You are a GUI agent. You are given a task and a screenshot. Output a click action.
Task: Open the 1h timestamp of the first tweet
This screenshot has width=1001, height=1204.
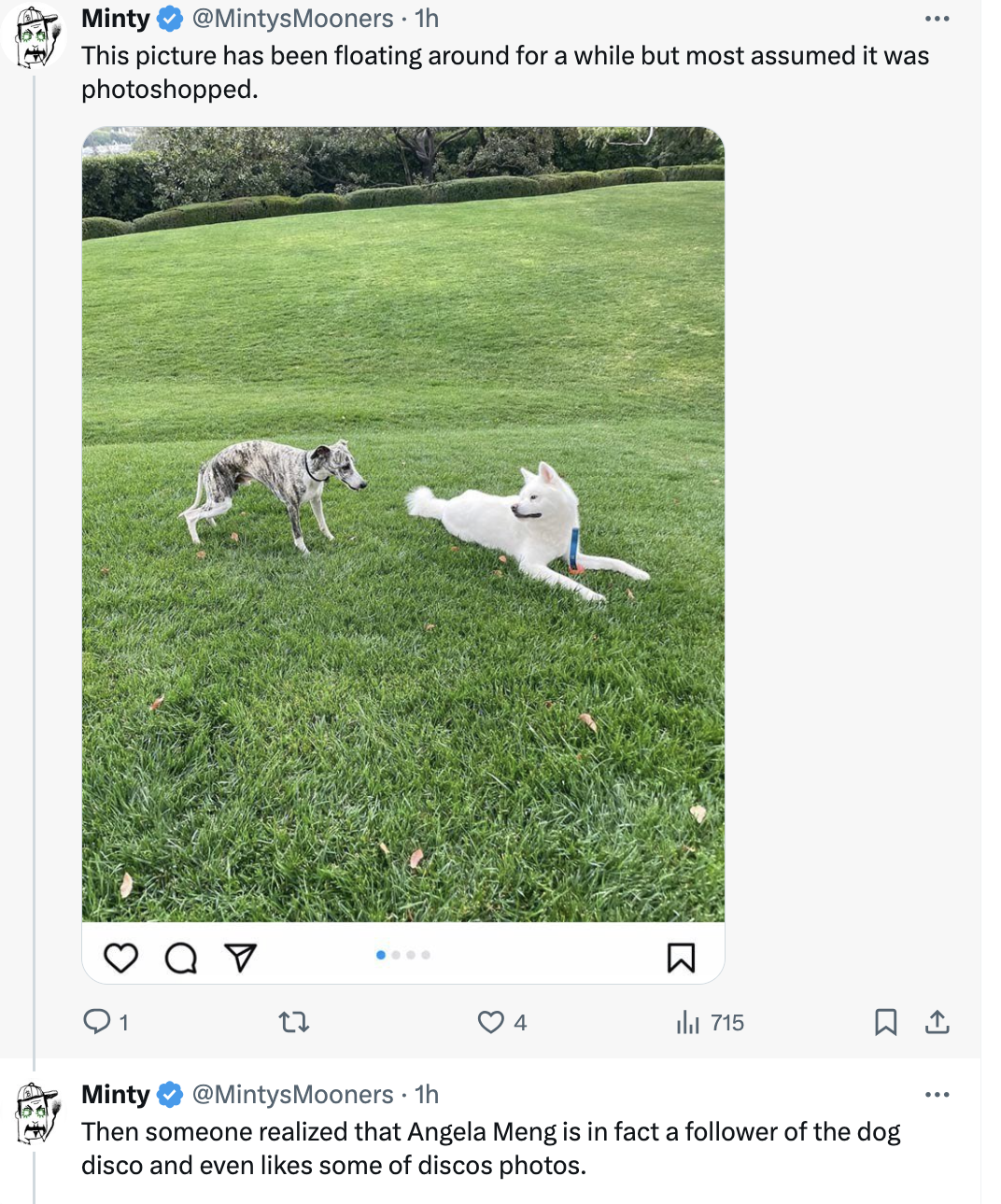pos(427,19)
